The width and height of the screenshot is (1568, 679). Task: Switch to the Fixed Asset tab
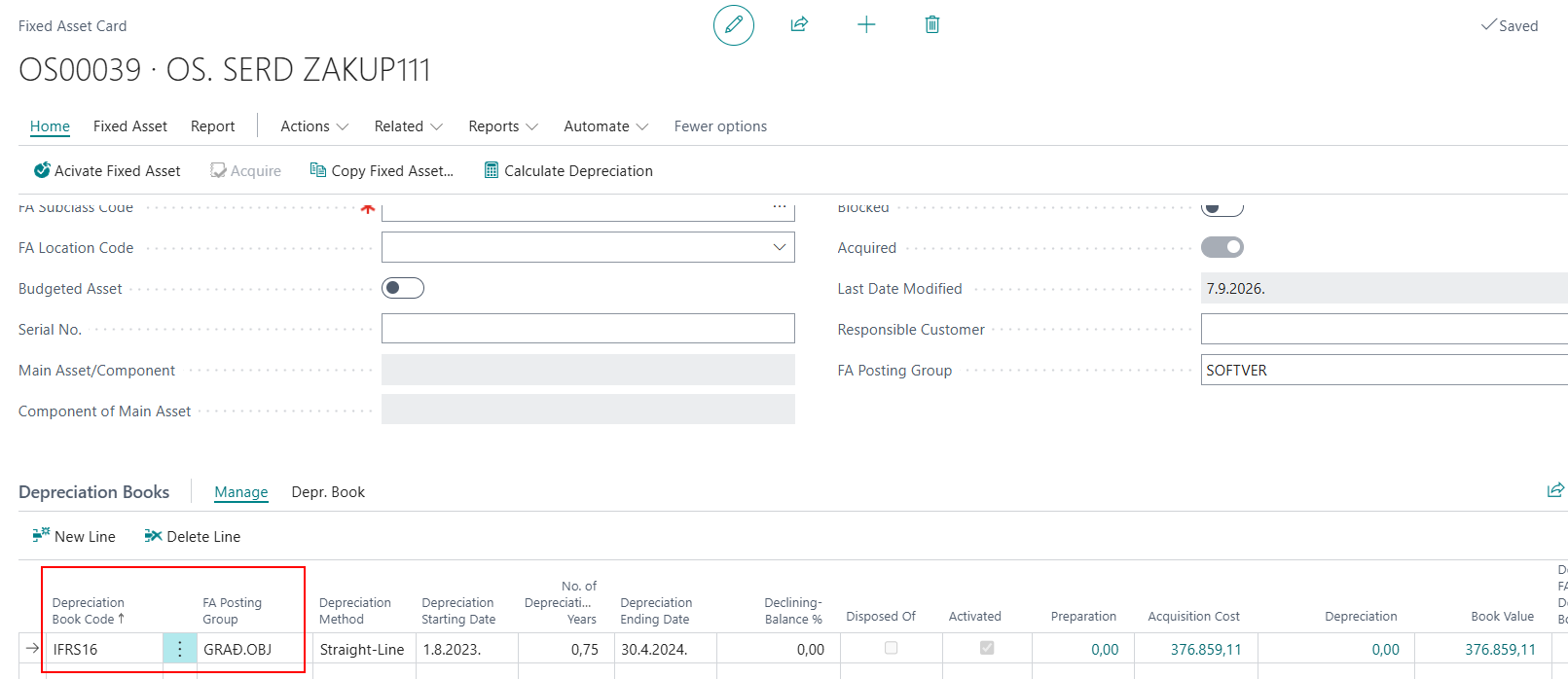click(x=130, y=126)
